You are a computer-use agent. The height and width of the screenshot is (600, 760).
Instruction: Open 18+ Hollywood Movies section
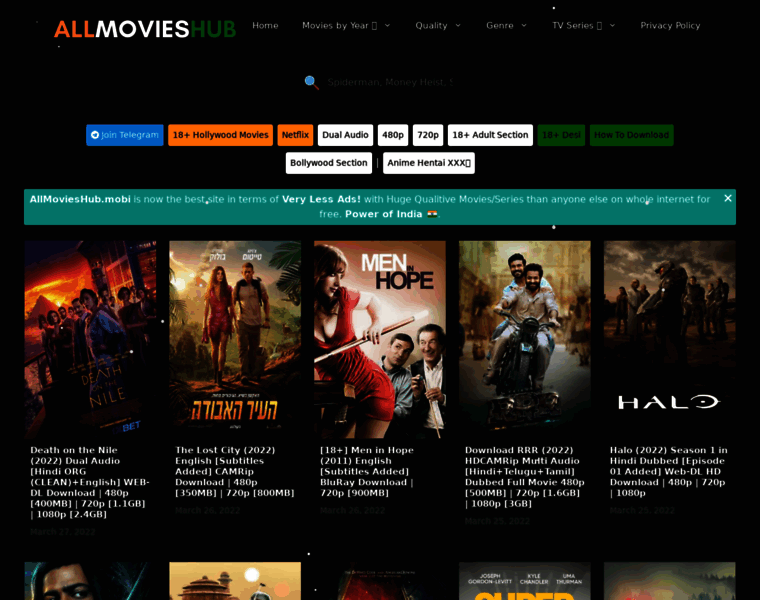[x=221, y=135]
